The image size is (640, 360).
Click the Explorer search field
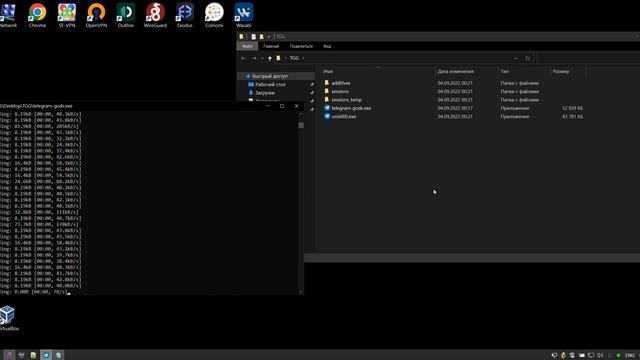pos(588,58)
